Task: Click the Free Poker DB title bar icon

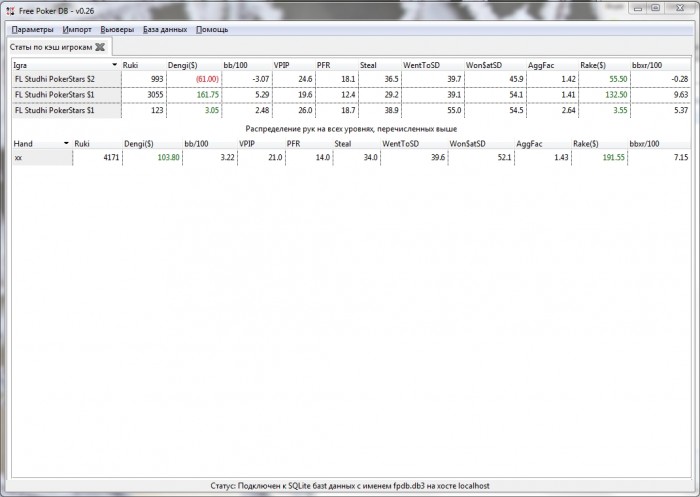Action: coord(10,11)
